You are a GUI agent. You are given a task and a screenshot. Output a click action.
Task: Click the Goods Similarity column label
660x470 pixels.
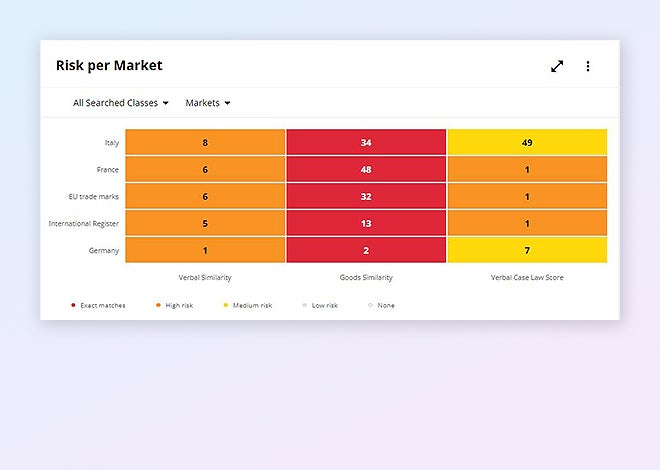(x=366, y=277)
